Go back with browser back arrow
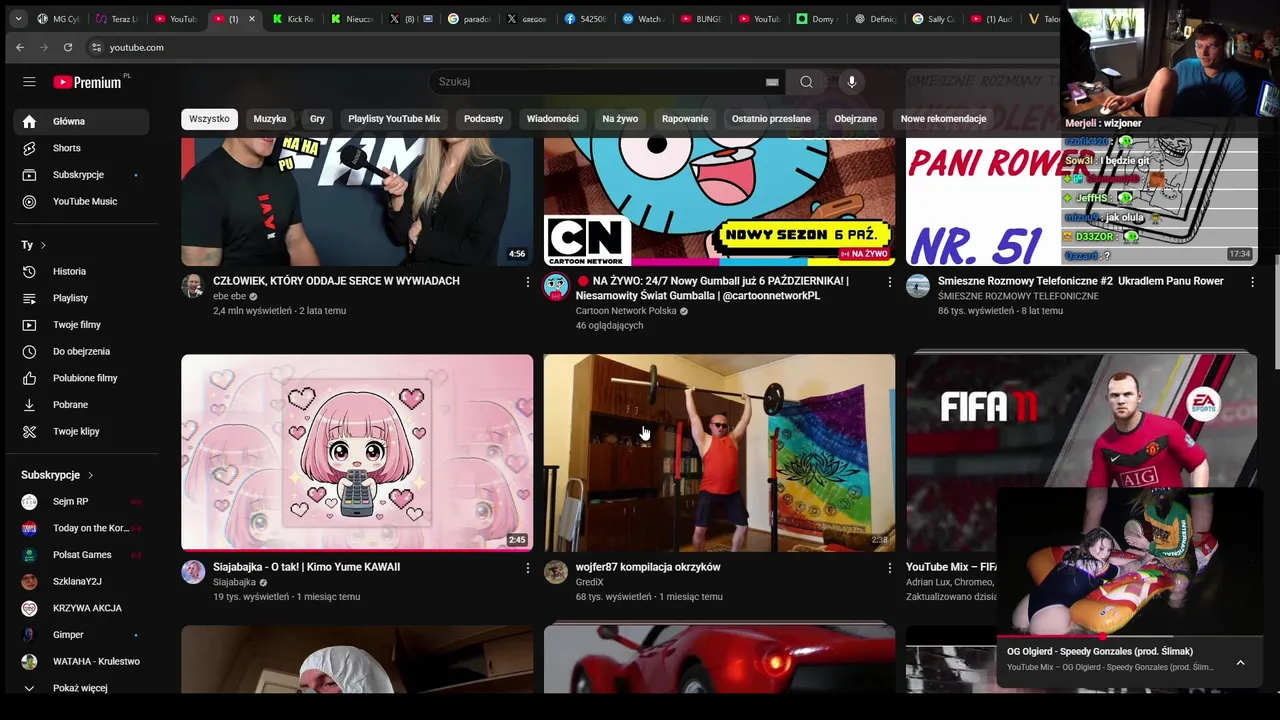The image size is (1280, 720). (x=20, y=47)
